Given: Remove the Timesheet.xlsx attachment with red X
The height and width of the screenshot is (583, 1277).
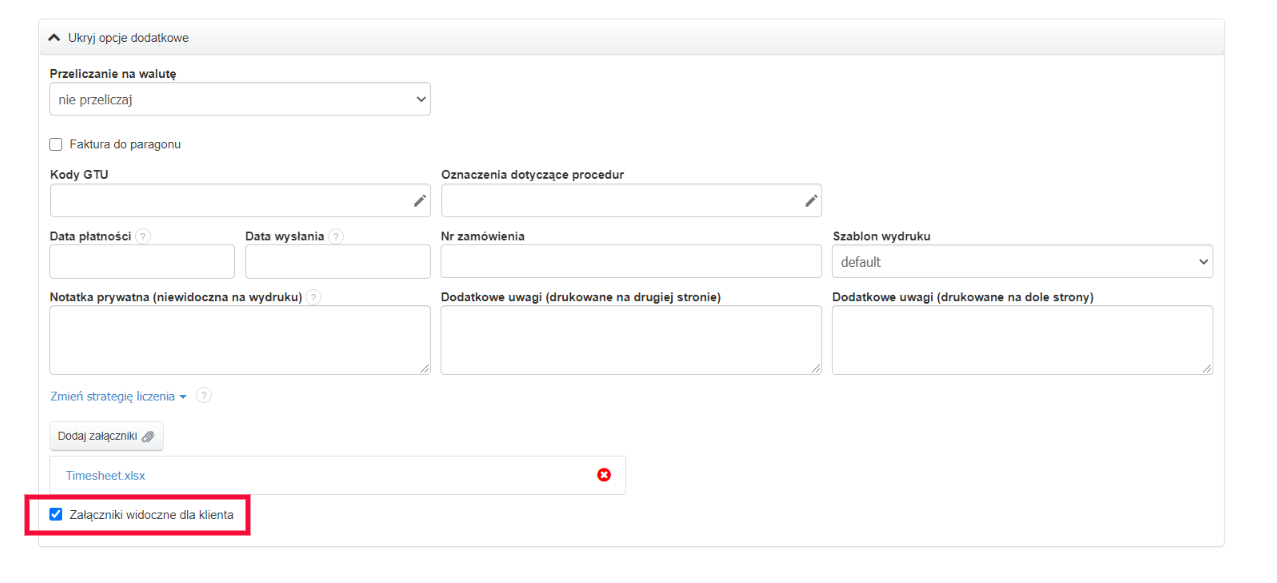Looking at the screenshot, I should click(604, 475).
